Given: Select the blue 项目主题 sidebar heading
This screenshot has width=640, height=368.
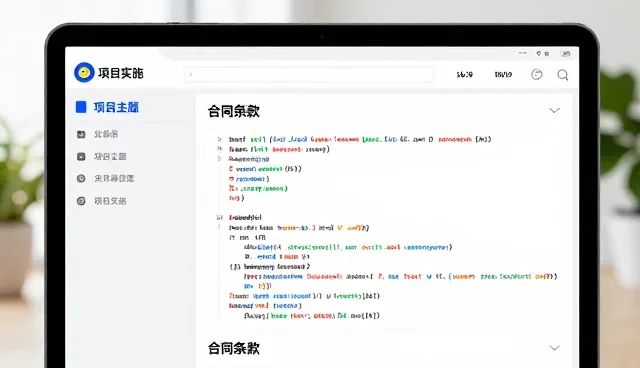Looking at the screenshot, I should 116,107.
